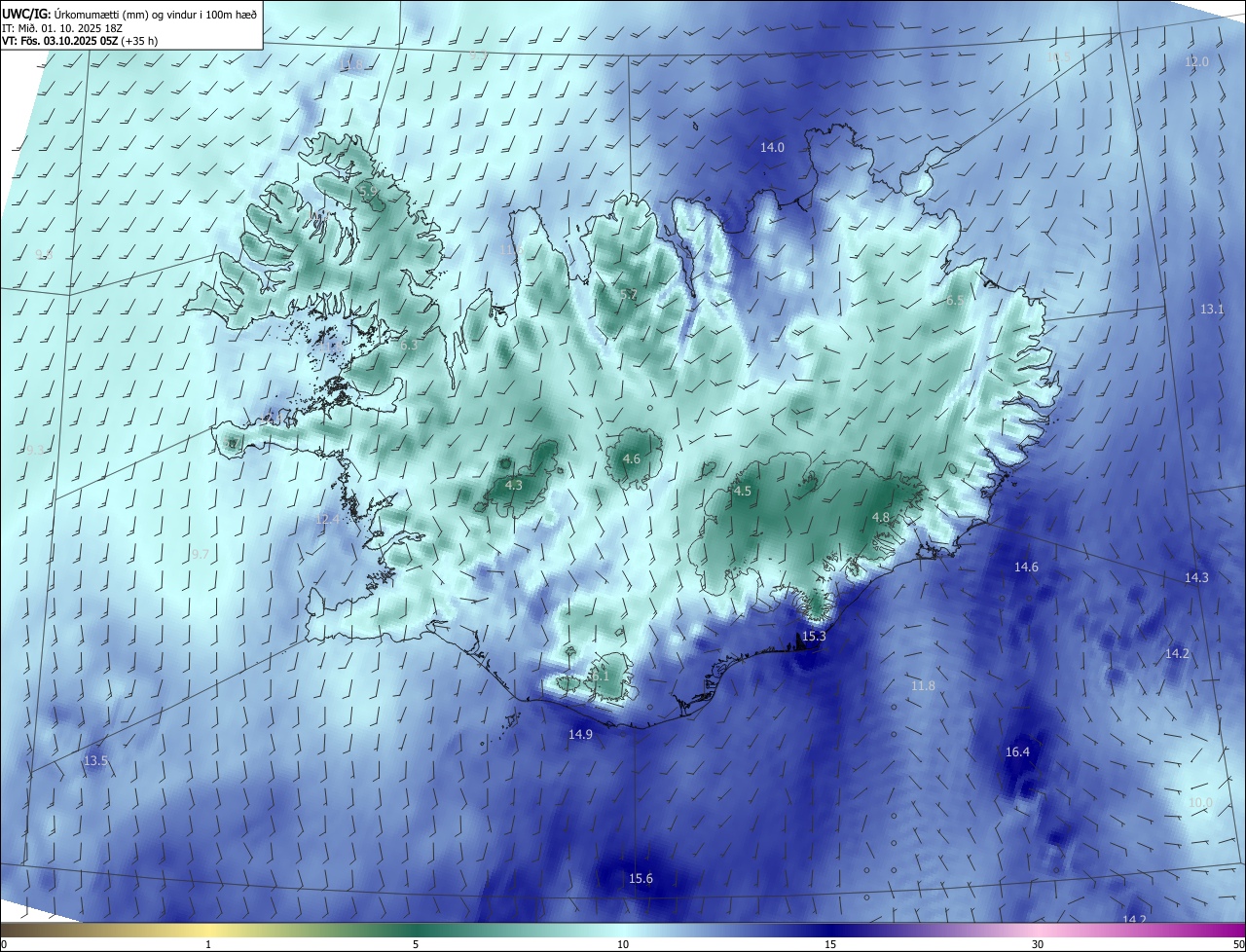Image resolution: width=1246 pixels, height=952 pixels.
Task: Click the 14.0 value off the north coast
Action: (772, 147)
